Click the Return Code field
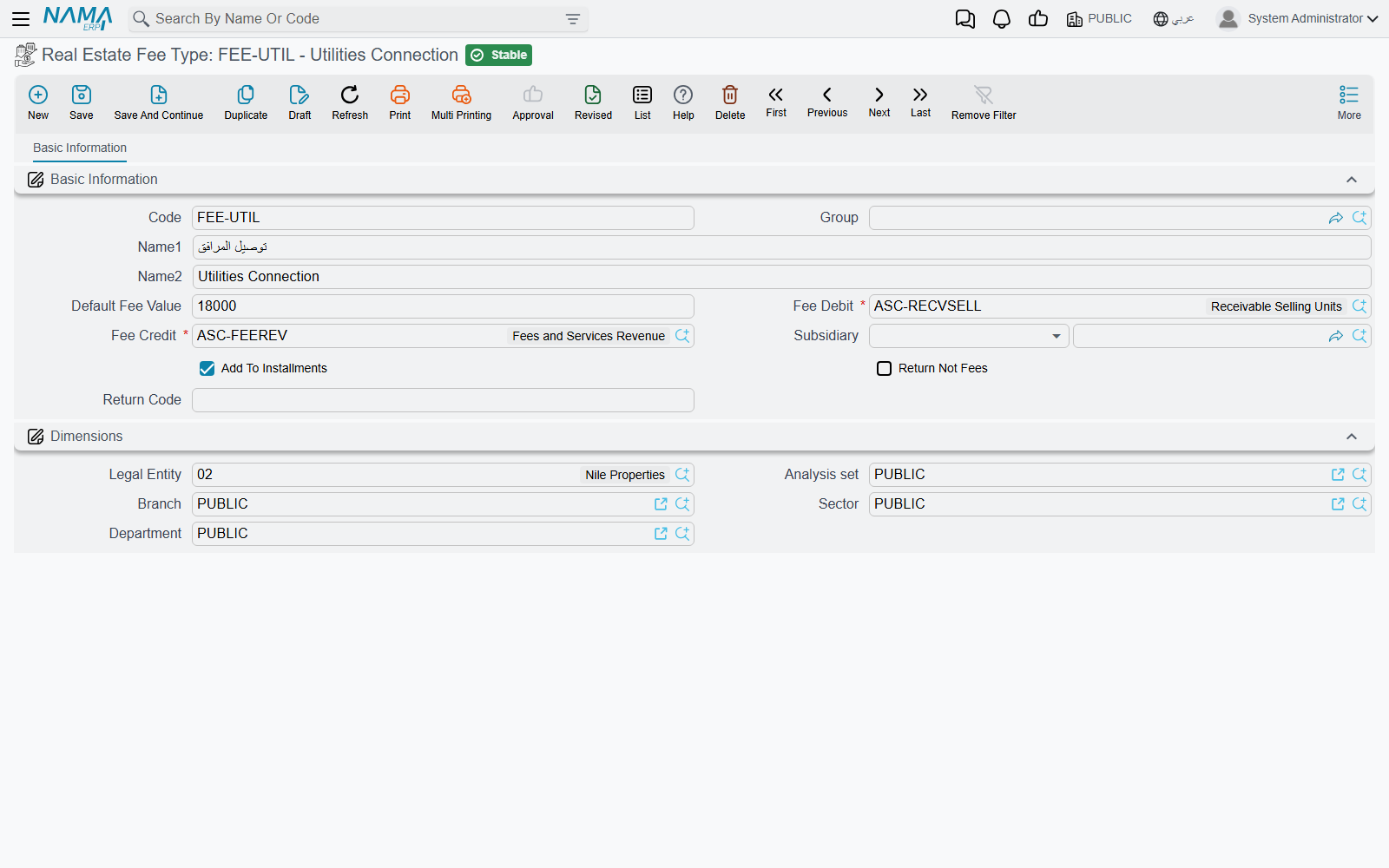This screenshot has height=868, width=1389. pos(443,400)
